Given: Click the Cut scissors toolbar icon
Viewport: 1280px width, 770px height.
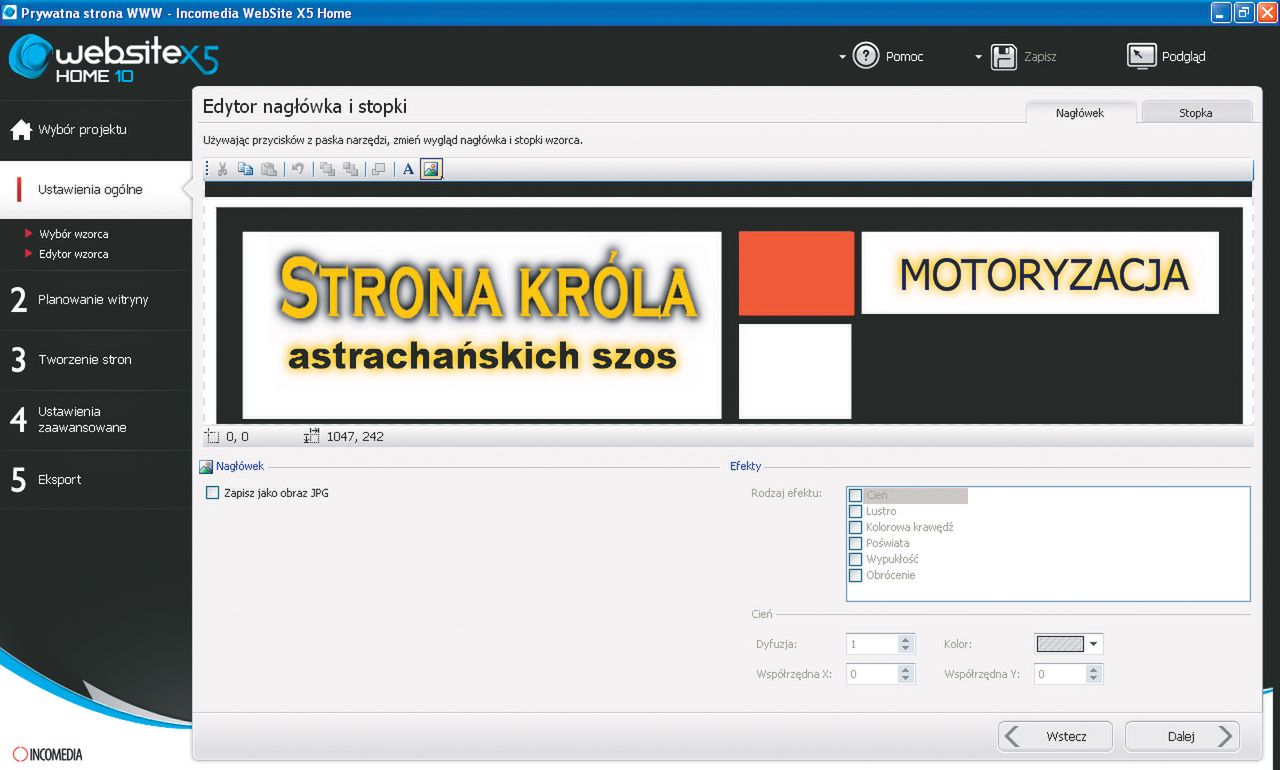Looking at the screenshot, I should [223, 169].
